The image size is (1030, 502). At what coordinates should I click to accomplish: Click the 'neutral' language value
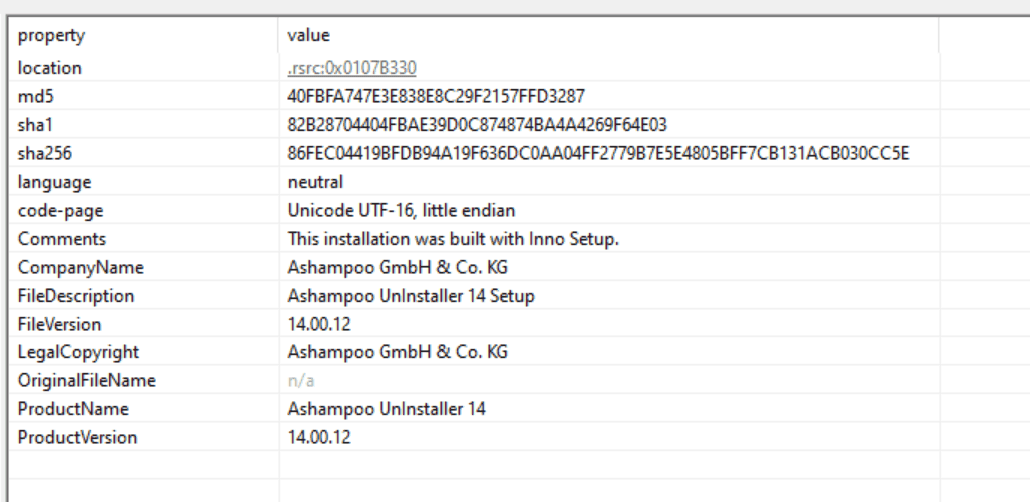click(315, 182)
